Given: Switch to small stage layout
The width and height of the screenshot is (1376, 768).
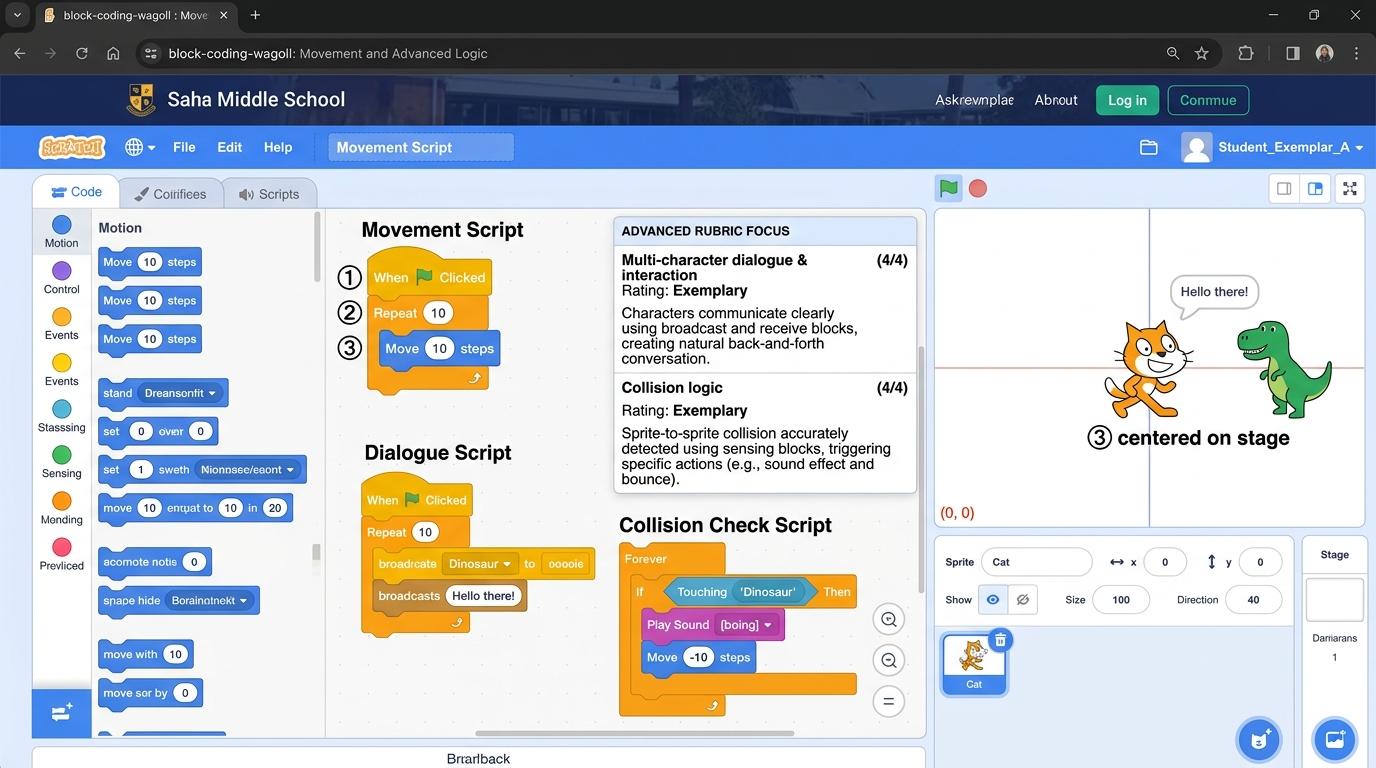Looking at the screenshot, I should pyautogui.click(x=1284, y=188).
